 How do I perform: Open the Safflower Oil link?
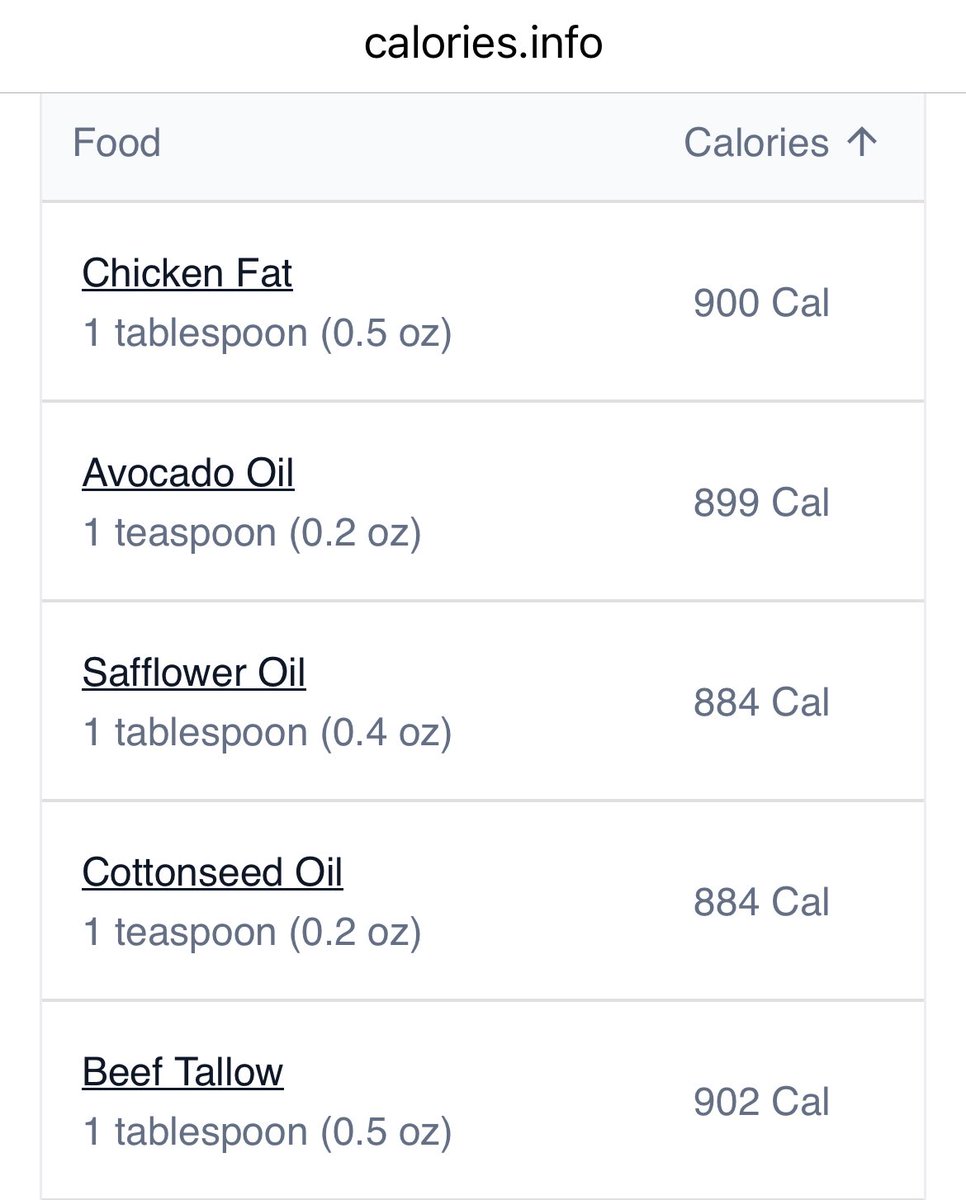(194, 672)
